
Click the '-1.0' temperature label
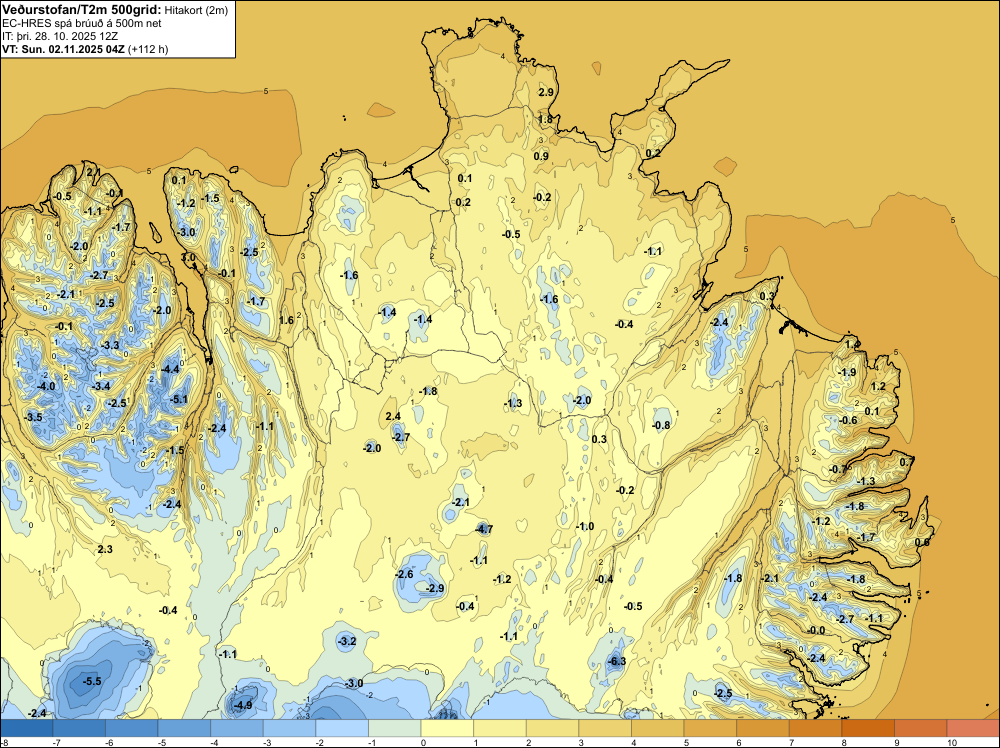(x=585, y=526)
